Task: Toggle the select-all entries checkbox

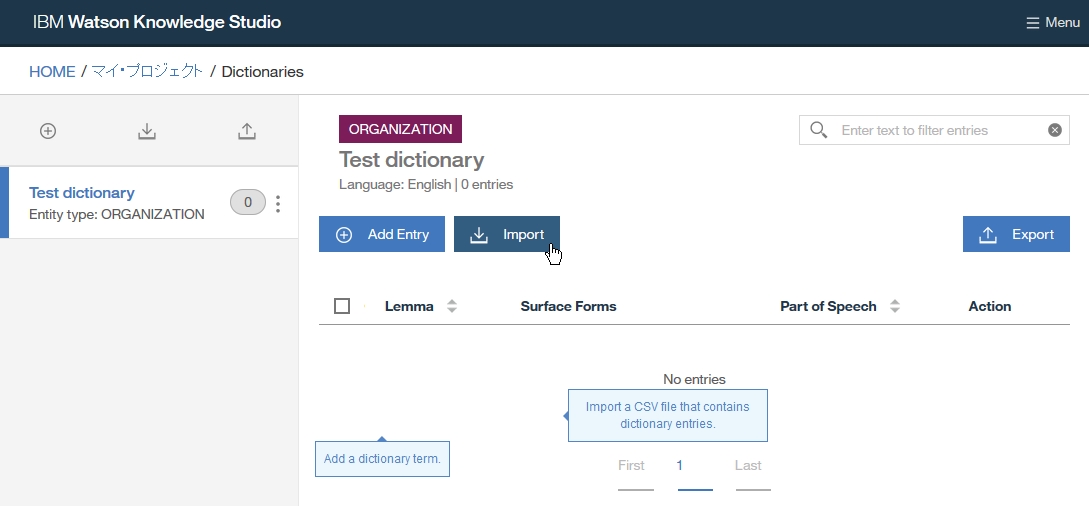Action: [x=342, y=306]
